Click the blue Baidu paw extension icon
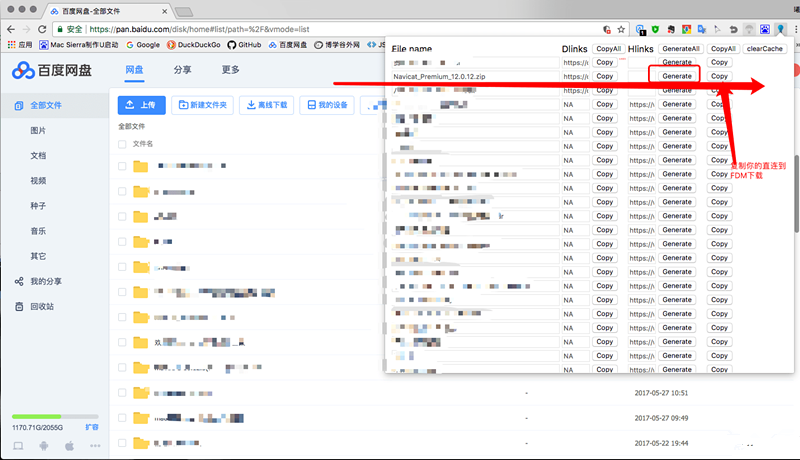This screenshot has height=460, width=800. [x=765, y=30]
